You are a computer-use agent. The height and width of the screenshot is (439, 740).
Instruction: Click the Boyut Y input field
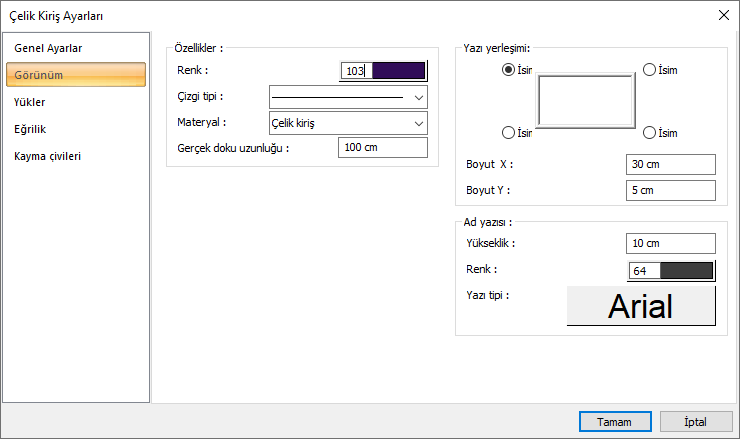coord(671,190)
